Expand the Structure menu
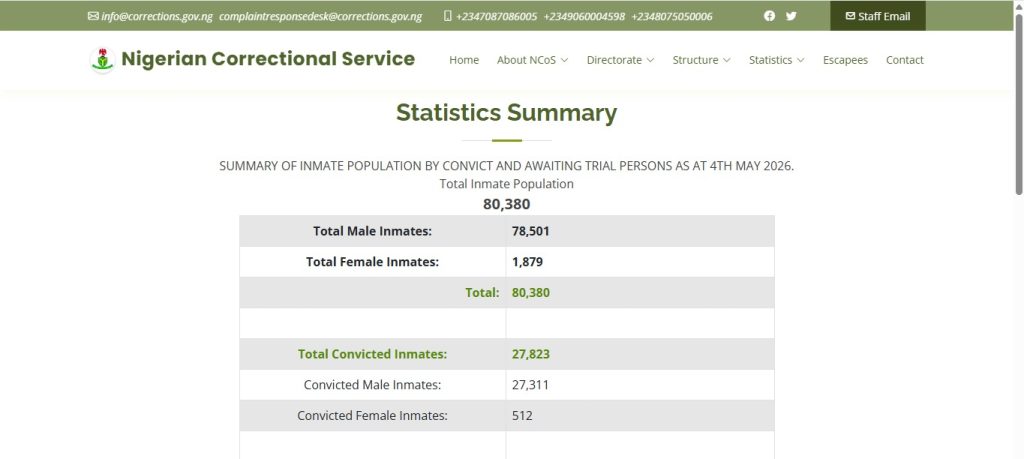The image size is (1024, 459). [x=701, y=60]
